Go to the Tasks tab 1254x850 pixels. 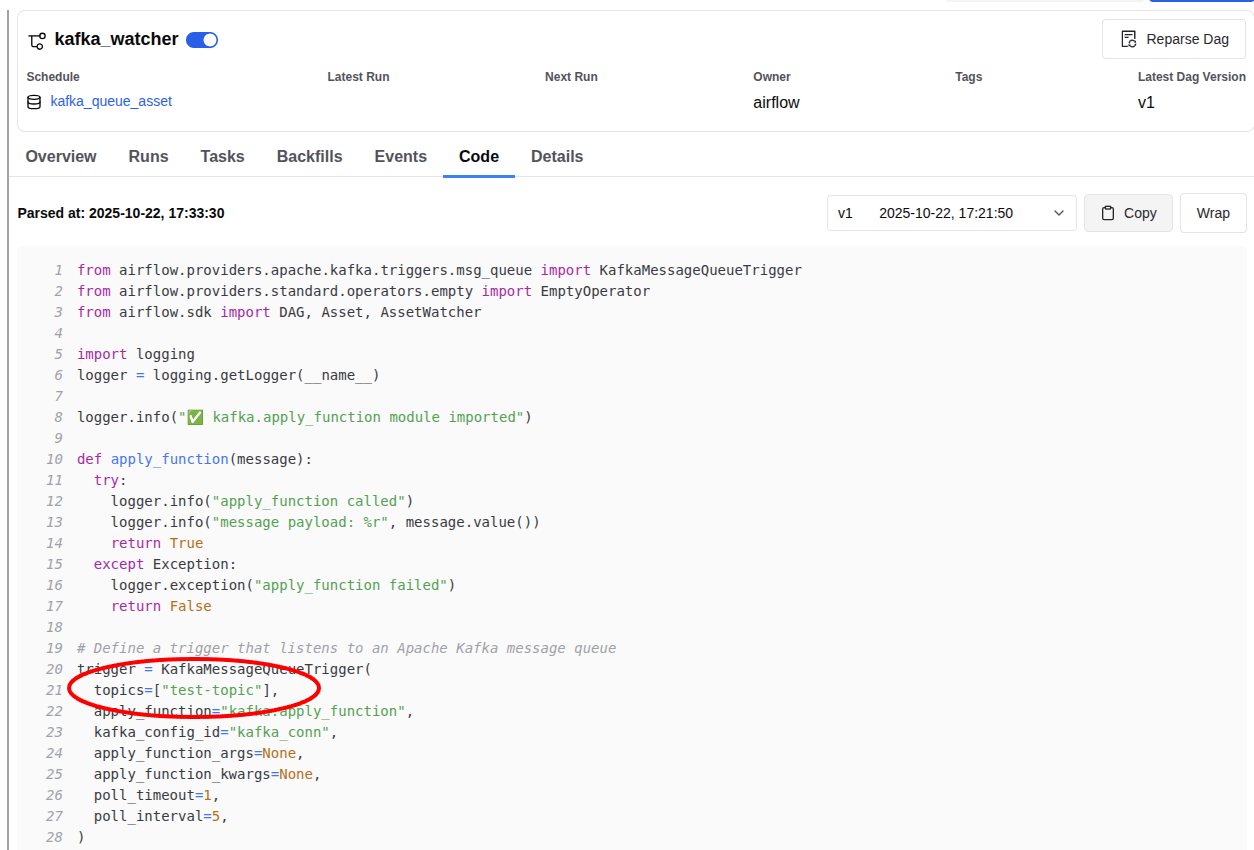(x=222, y=156)
